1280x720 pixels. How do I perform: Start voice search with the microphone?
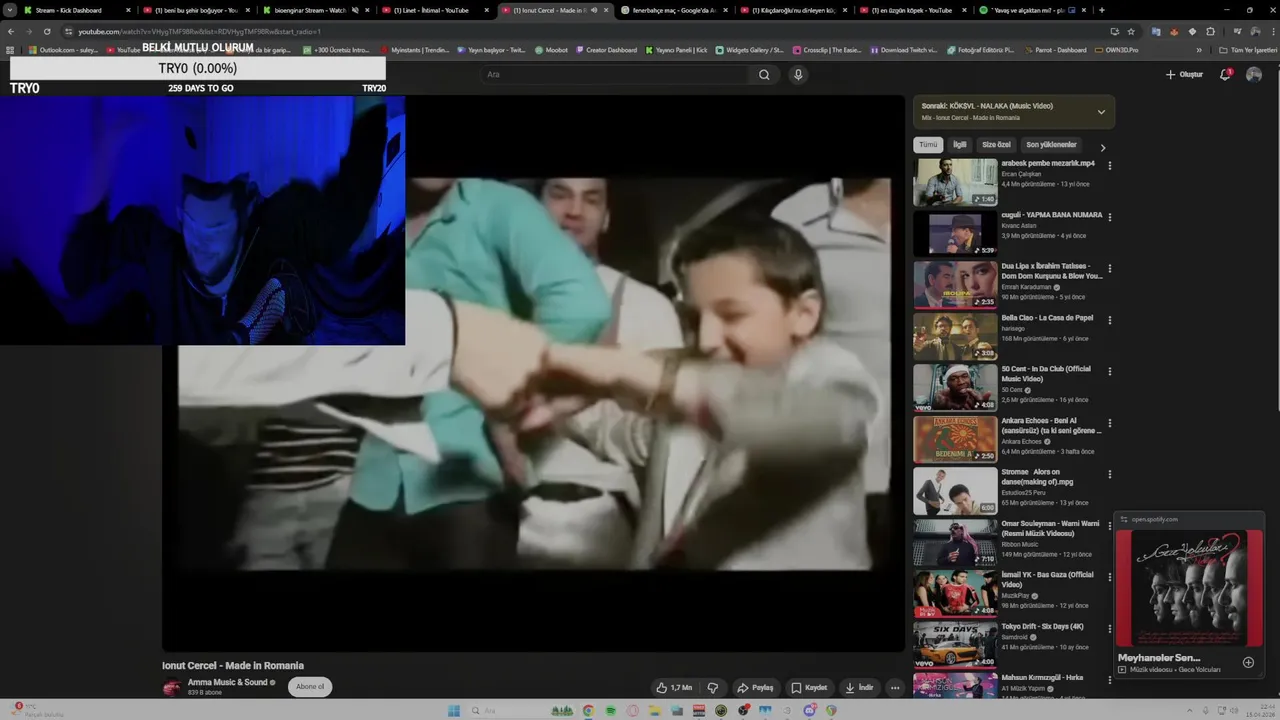tap(798, 75)
